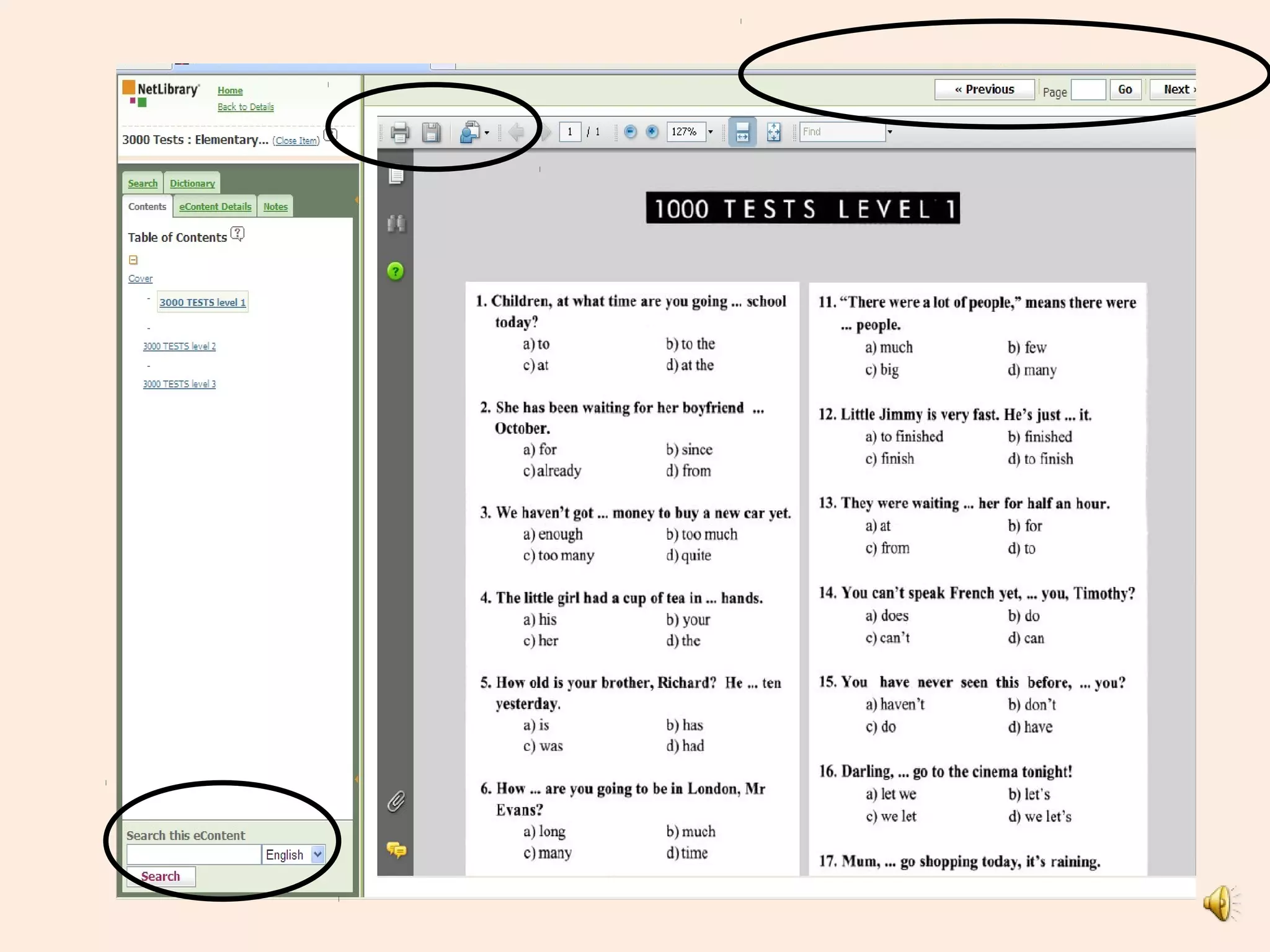Click the binoculars search icon in sidebar

[396, 223]
